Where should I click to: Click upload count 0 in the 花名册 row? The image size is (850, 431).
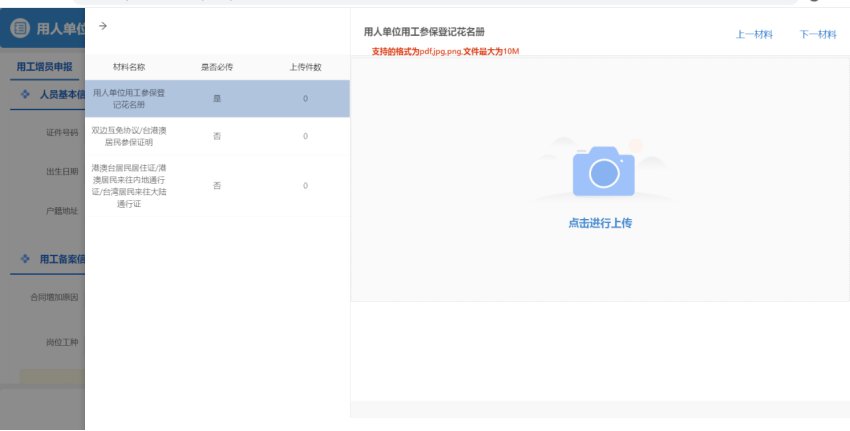pyautogui.click(x=305, y=99)
